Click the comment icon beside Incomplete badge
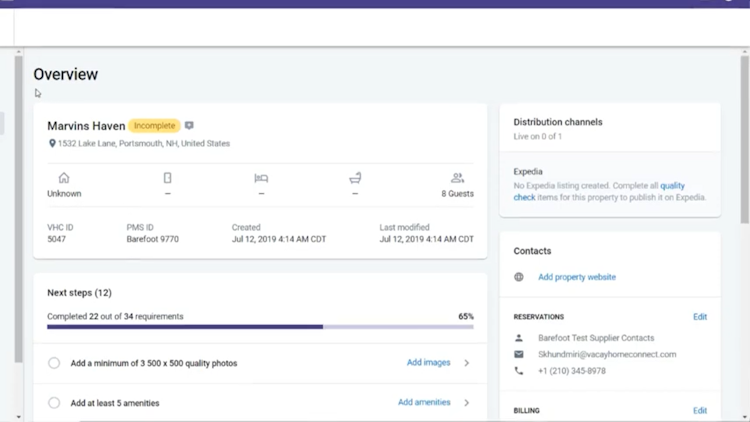The height and width of the screenshot is (422, 750). click(189, 126)
